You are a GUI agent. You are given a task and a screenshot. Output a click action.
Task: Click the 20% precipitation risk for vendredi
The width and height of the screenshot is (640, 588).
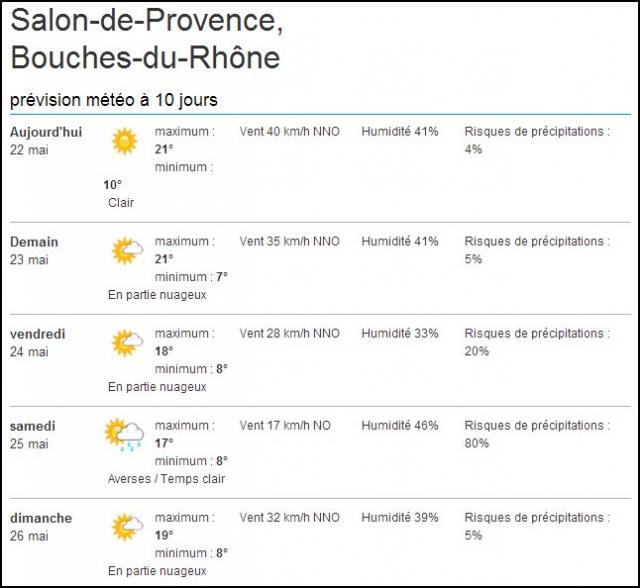(477, 351)
